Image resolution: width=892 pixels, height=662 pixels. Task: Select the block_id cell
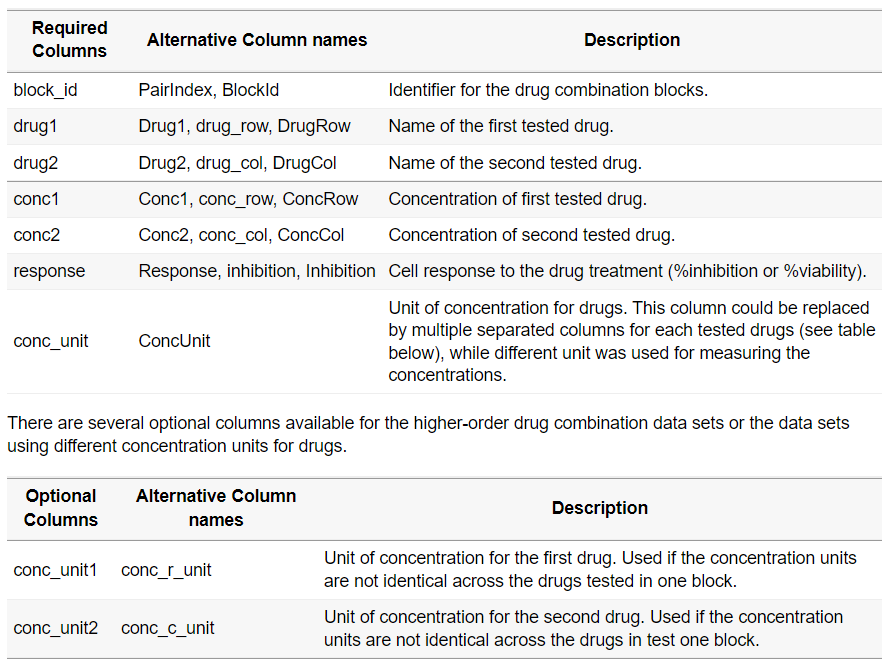(x=45, y=90)
